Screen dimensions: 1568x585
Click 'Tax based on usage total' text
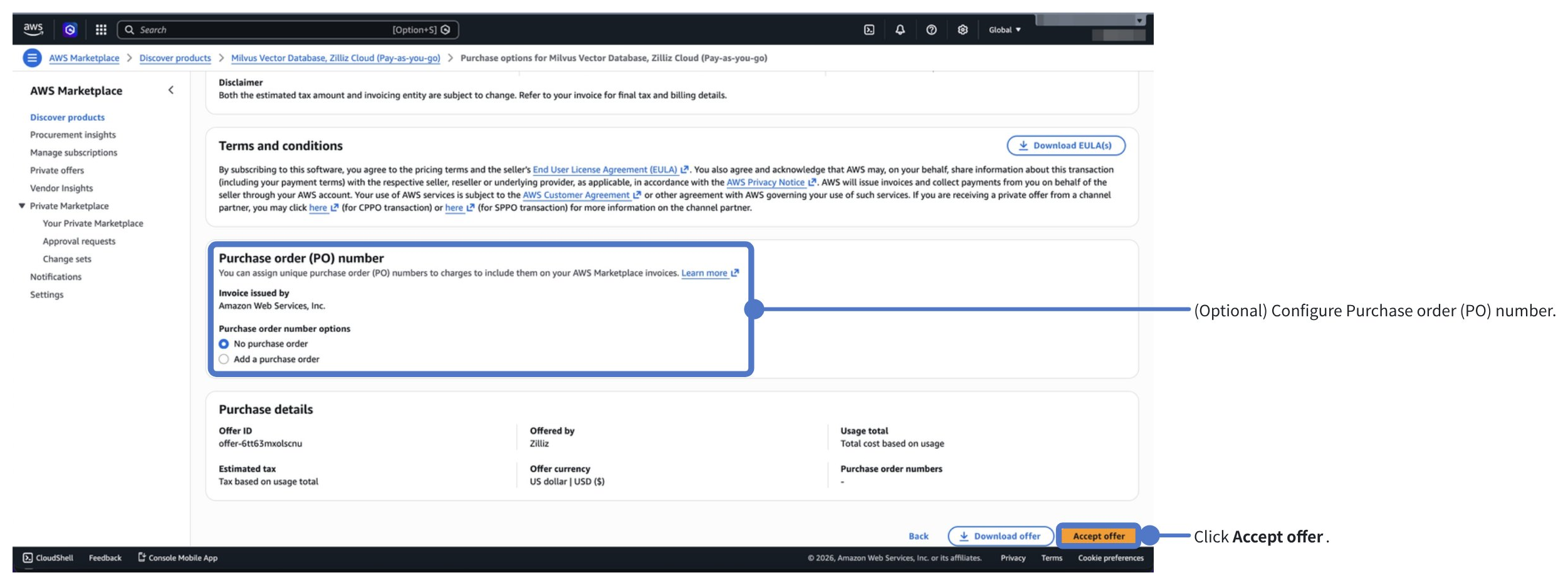pyautogui.click(x=268, y=482)
